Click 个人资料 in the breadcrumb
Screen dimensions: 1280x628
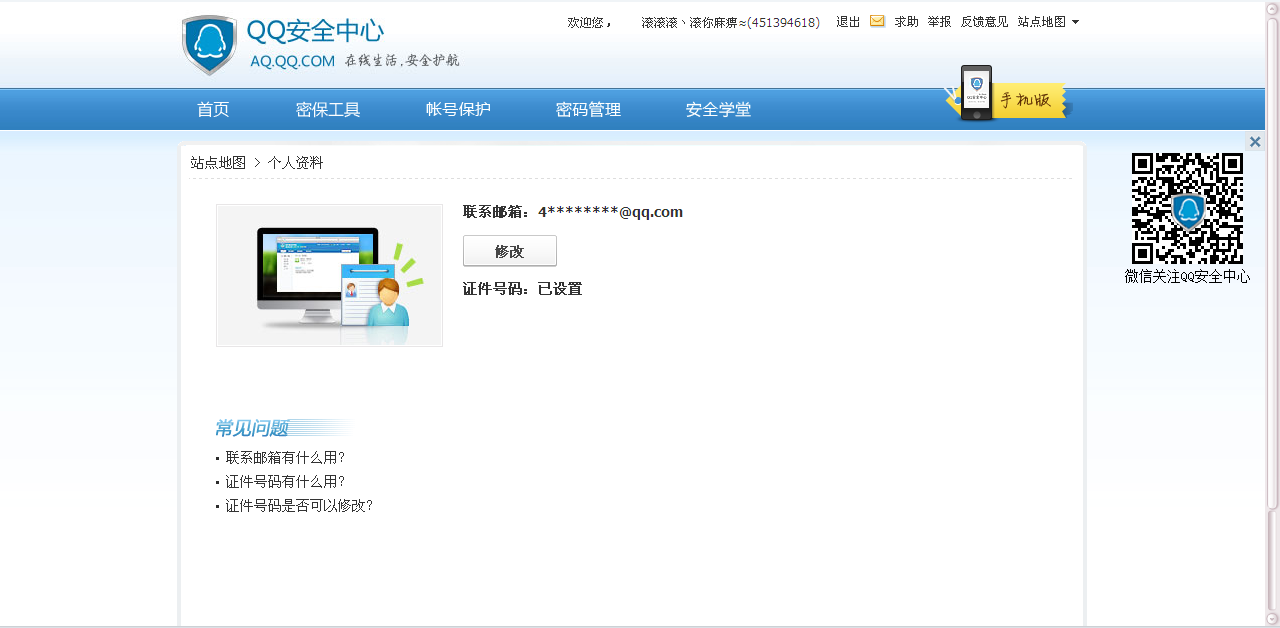click(295, 163)
